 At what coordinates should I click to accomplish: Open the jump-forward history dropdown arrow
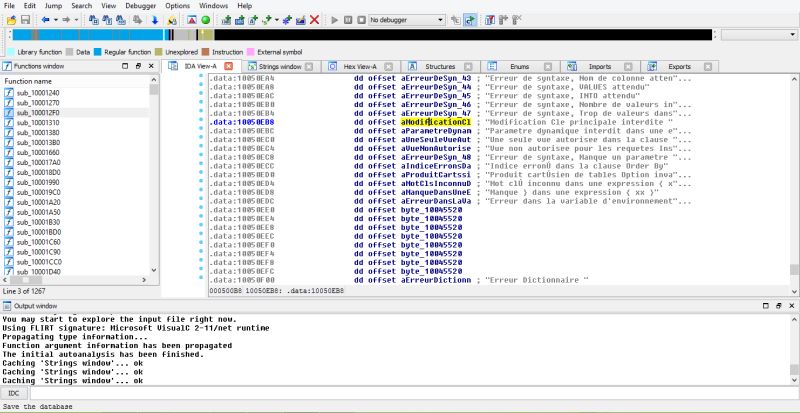(77, 20)
